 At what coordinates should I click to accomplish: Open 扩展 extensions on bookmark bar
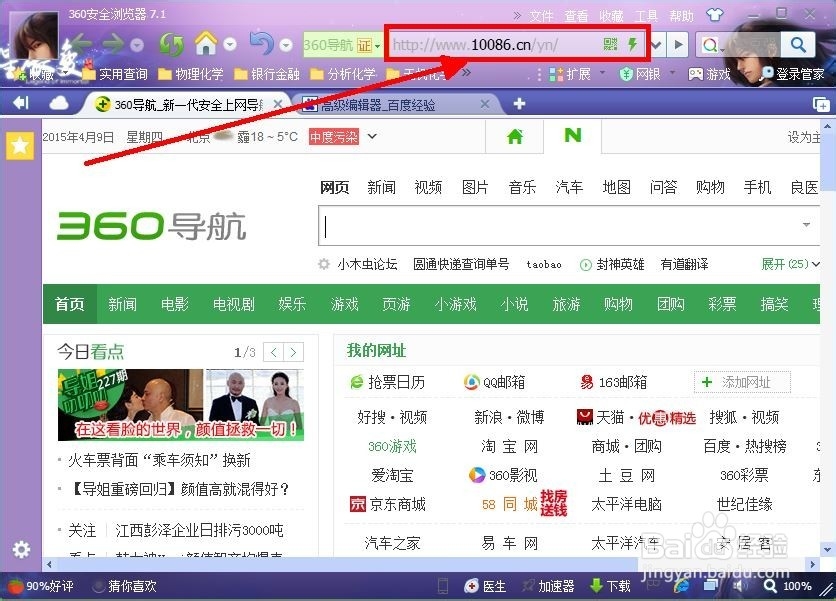pyautogui.click(x=570, y=74)
